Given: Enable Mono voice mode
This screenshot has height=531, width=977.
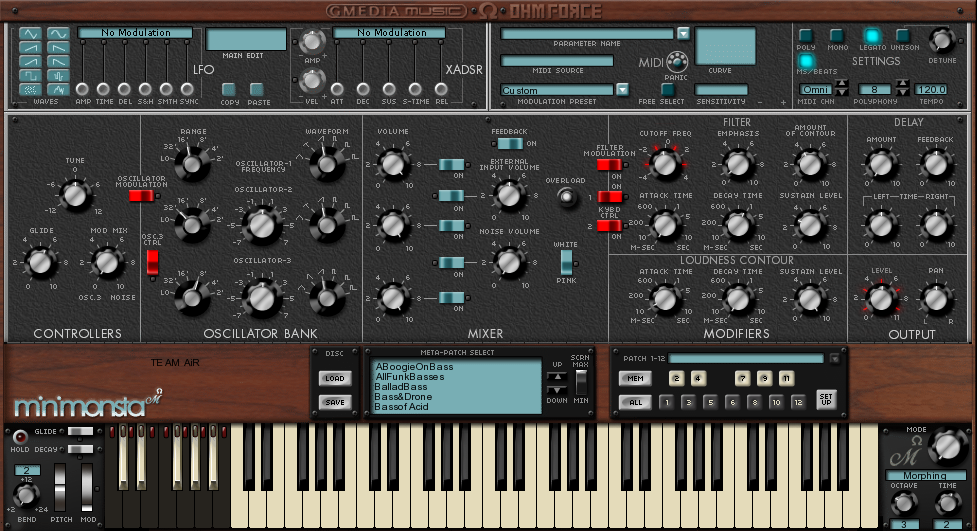Looking at the screenshot, I should 837,35.
